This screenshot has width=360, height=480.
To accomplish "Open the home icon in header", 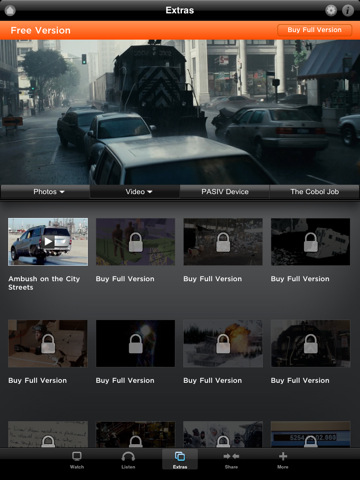I will pyautogui.click(x=10, y=10).
